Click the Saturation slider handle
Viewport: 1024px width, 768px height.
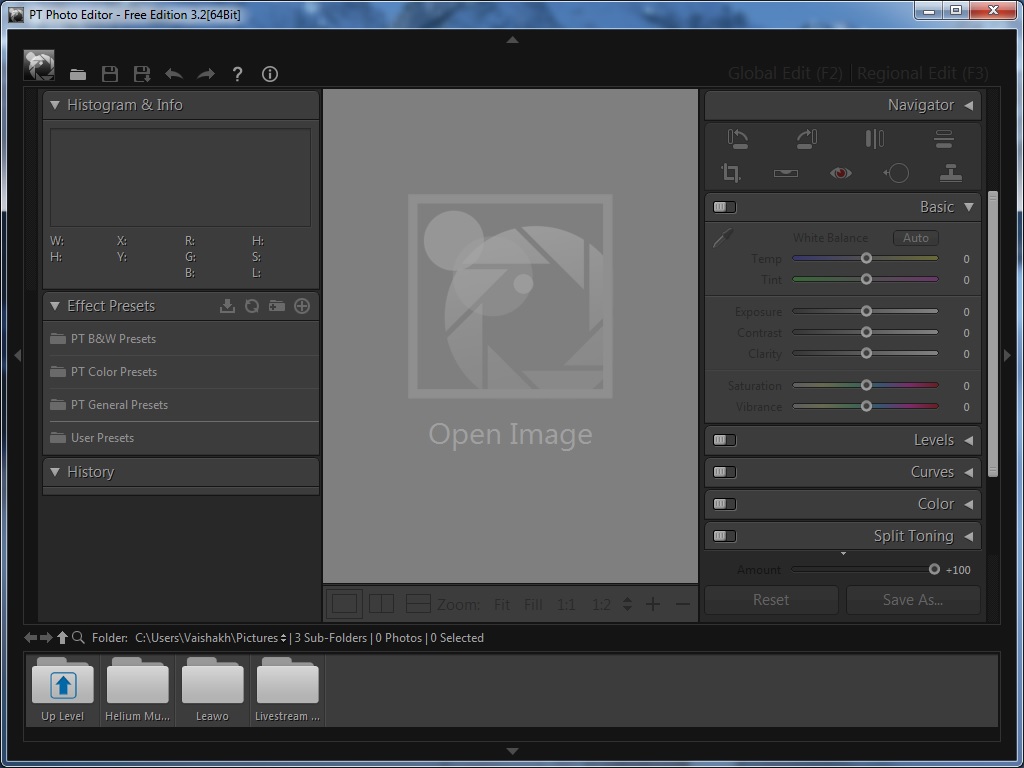(866, 385)
